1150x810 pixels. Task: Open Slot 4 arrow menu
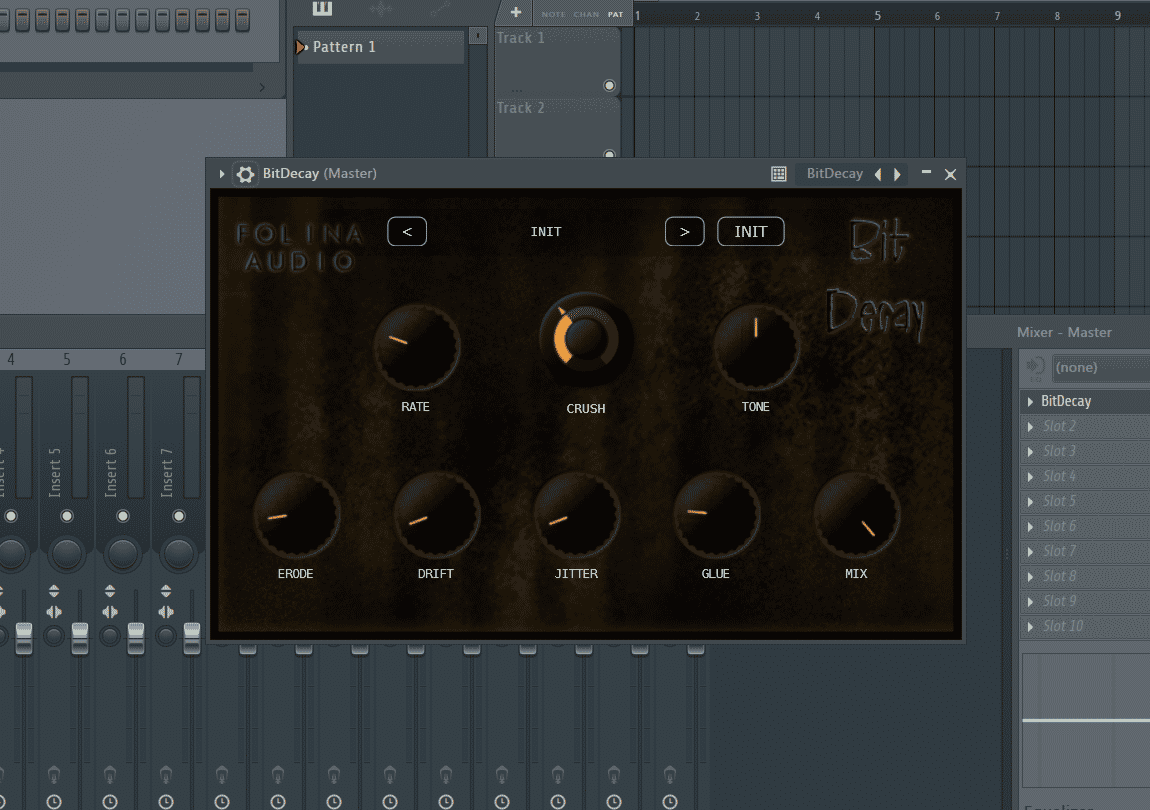coord(1030,476)
